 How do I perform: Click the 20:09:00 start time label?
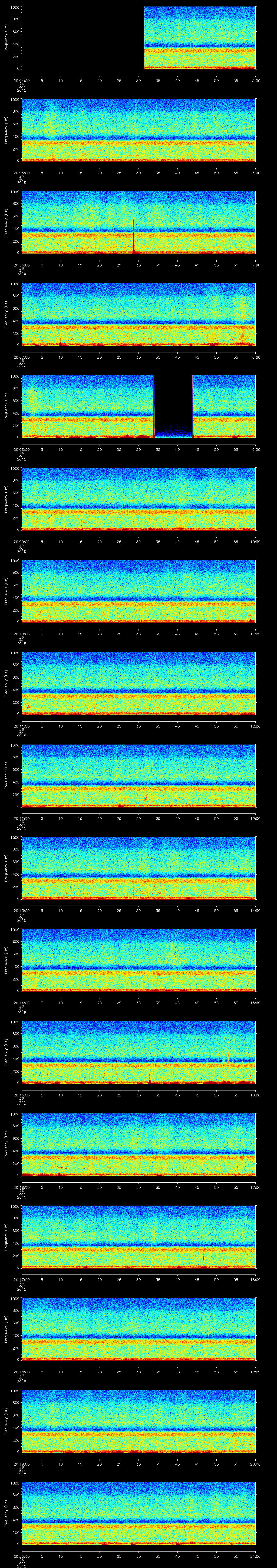tap(21, 542)
